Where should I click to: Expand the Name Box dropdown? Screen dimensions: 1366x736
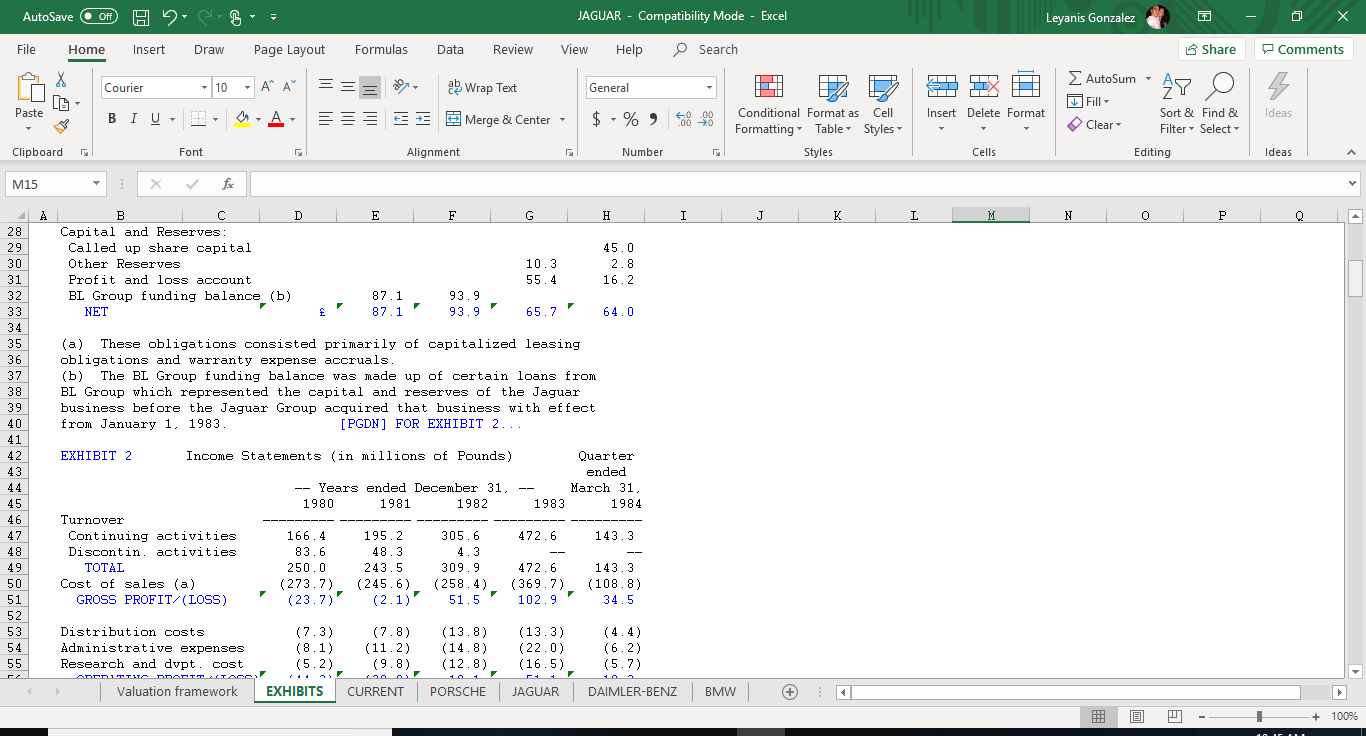(96, 184)
